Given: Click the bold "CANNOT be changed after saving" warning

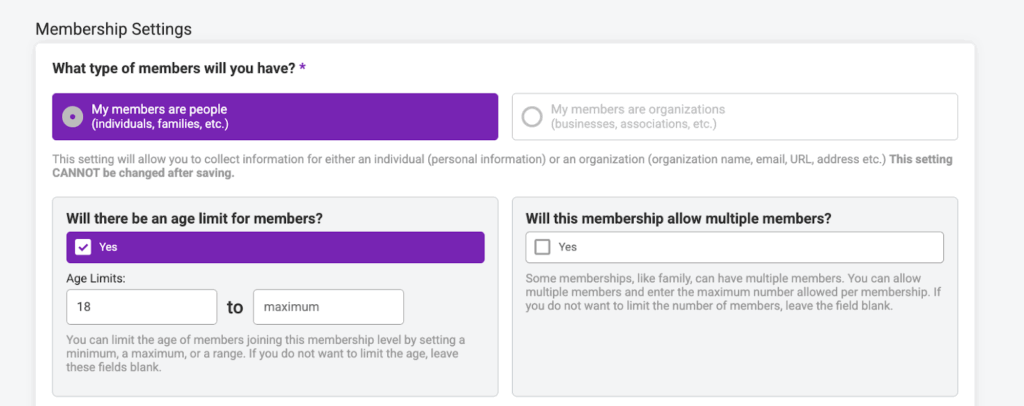Looking at the screenshot, I should tap(143, 173).
